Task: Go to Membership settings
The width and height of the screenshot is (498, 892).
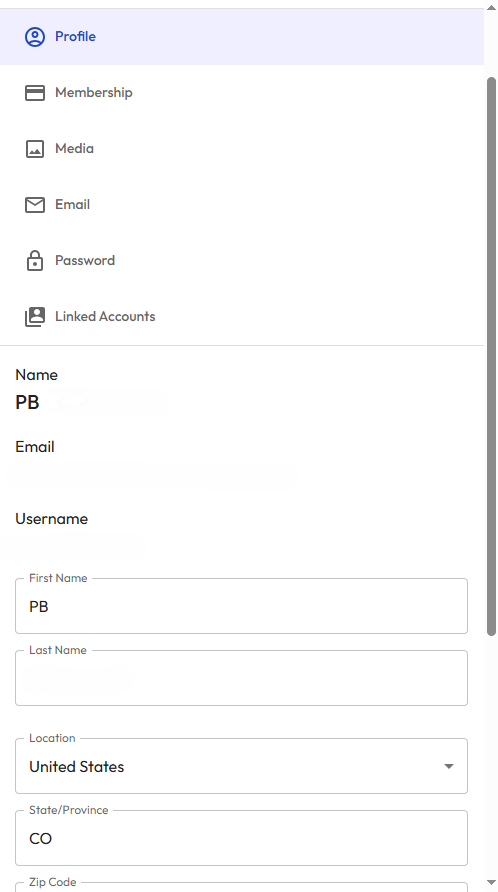Action: [242, 93]
